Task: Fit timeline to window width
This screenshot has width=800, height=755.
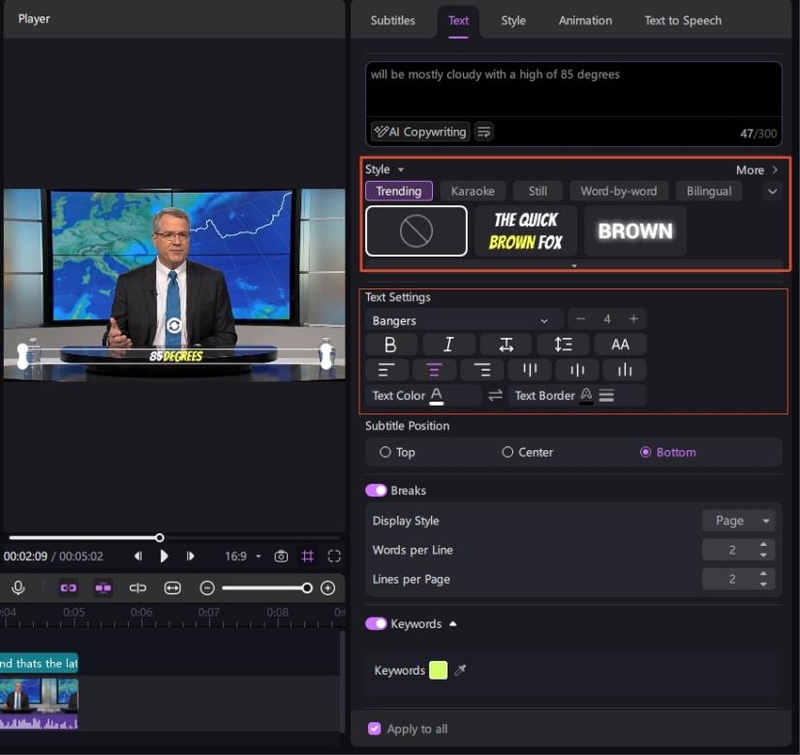Action: coord(172,588)
